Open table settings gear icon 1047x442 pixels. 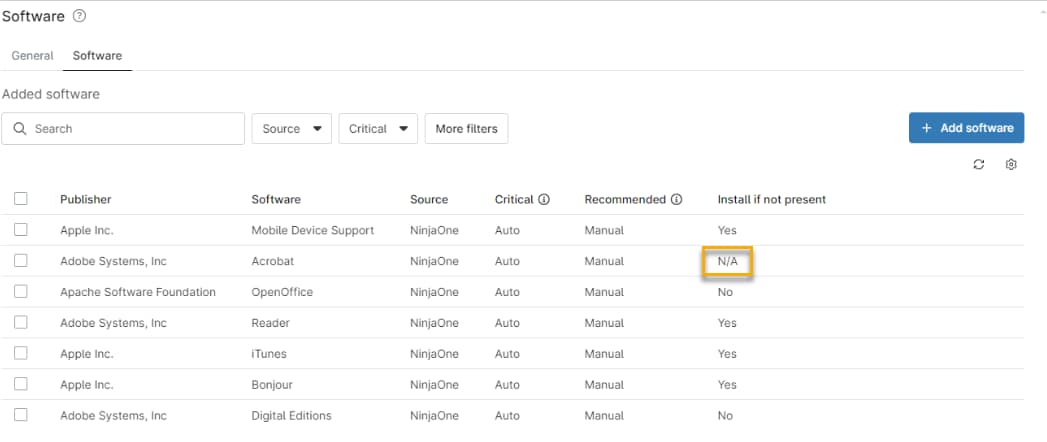coord(1011,164)
